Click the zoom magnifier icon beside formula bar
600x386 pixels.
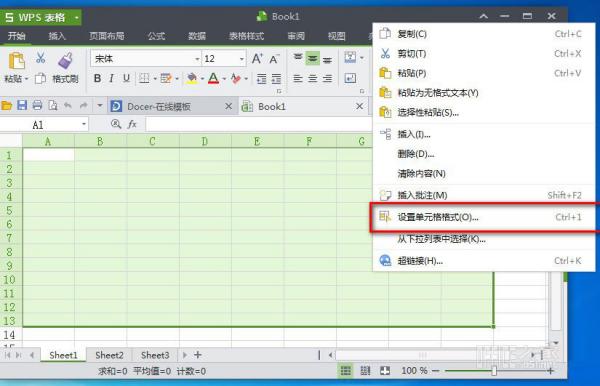pyautogui.click(x=116, y=124)
